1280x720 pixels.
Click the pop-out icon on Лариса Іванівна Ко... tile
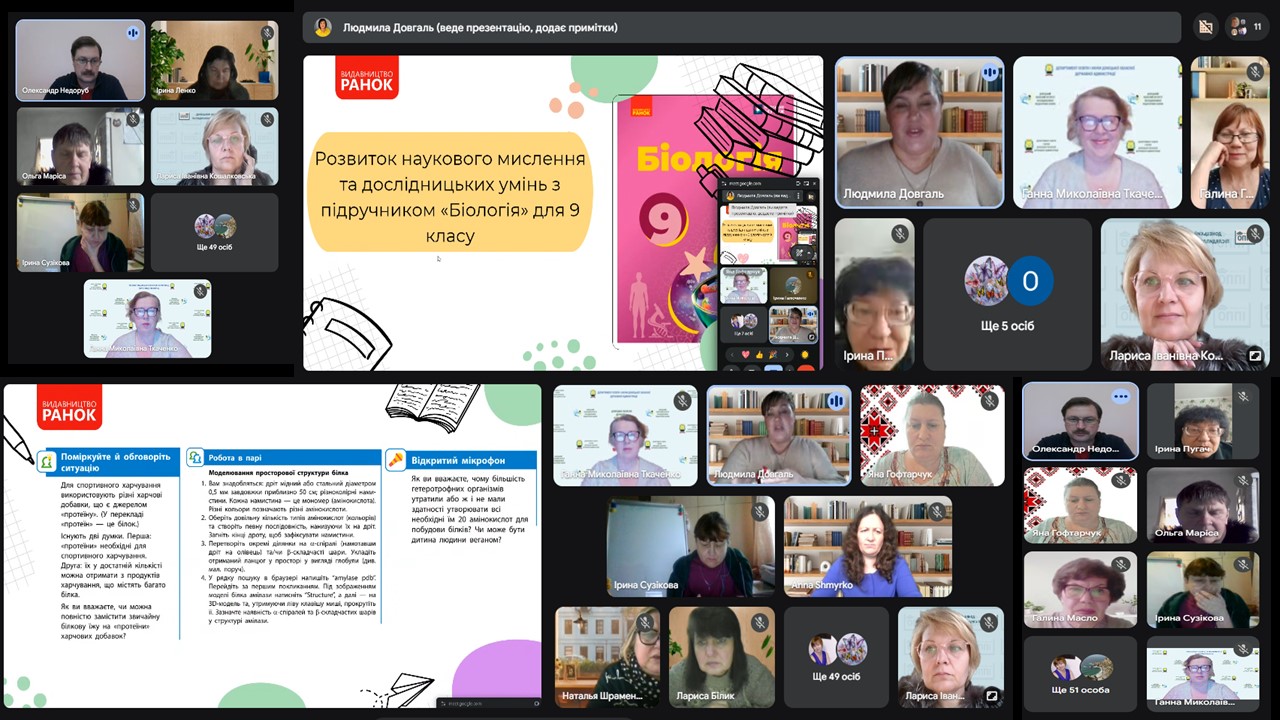(x=1255, y=355)
